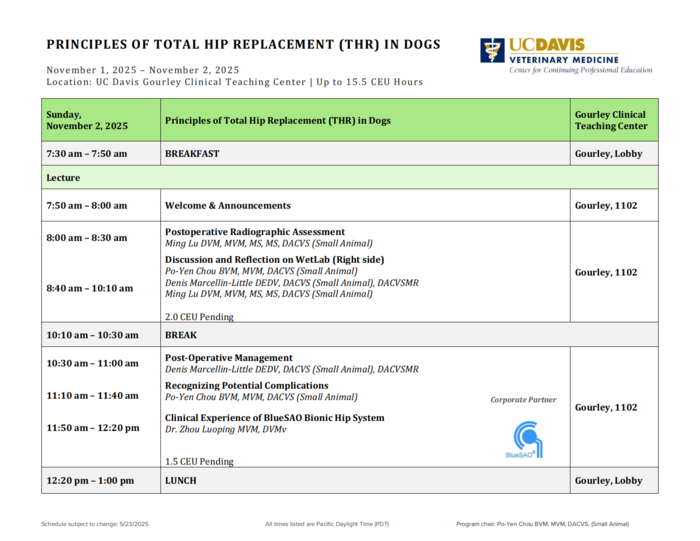Click 'Post-Operative Management' title
Image resolution: width=700 pixels, height=541 pixels.
tap(229, 358)
